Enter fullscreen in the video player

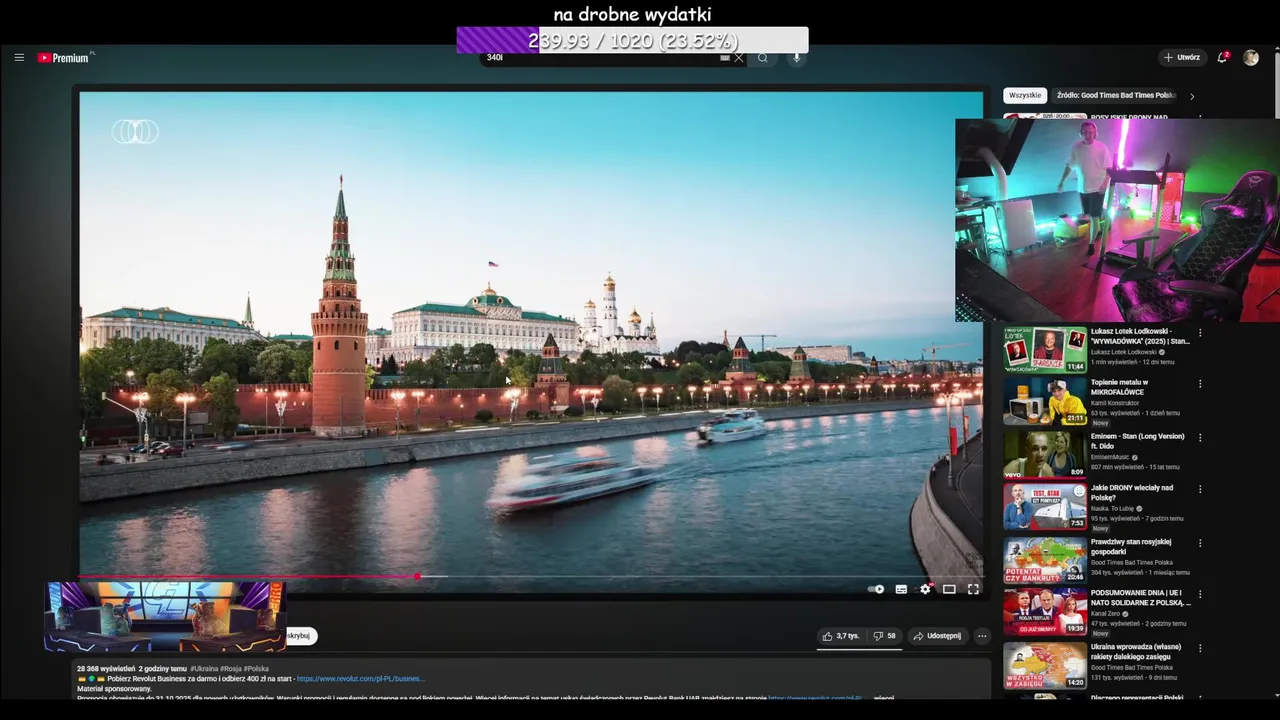(973, 589)
